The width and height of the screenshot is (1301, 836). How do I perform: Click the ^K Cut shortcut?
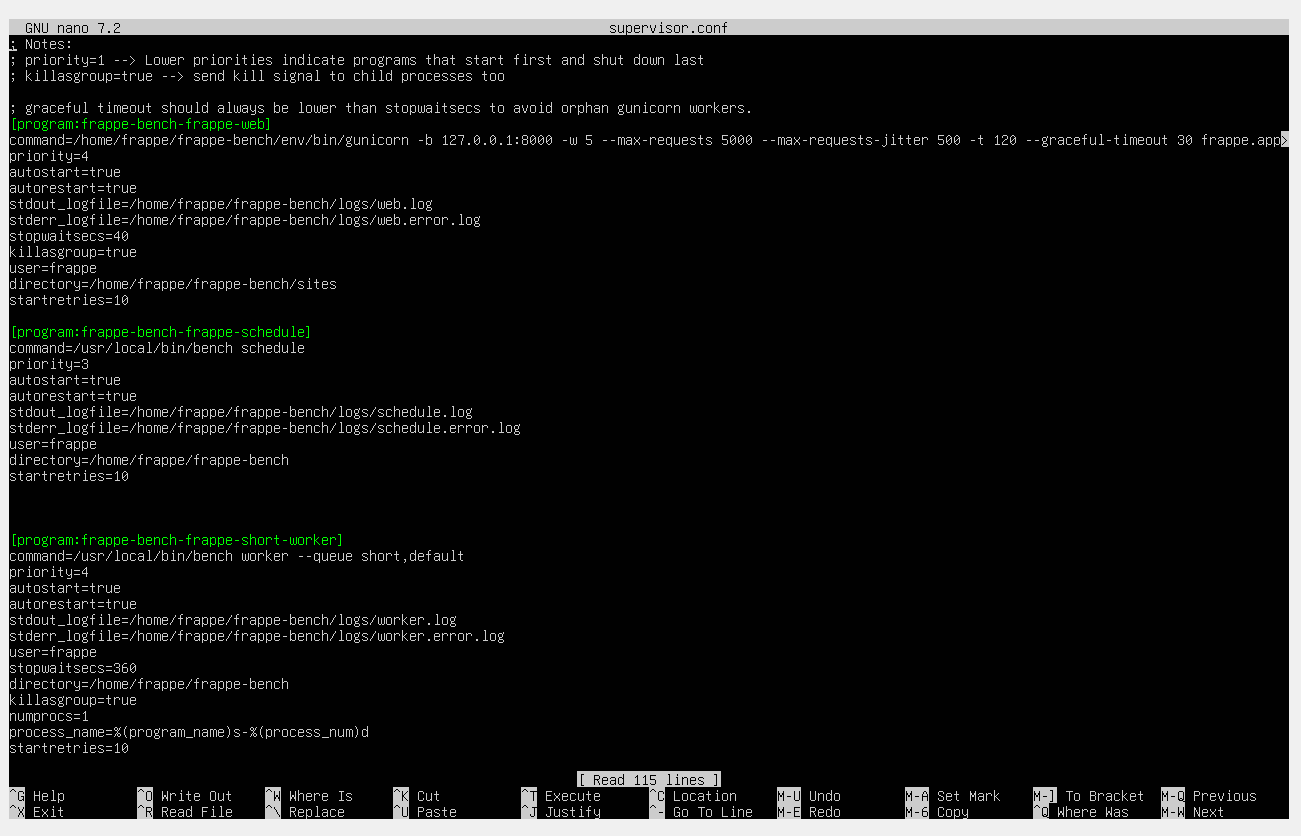pos(417,796)
